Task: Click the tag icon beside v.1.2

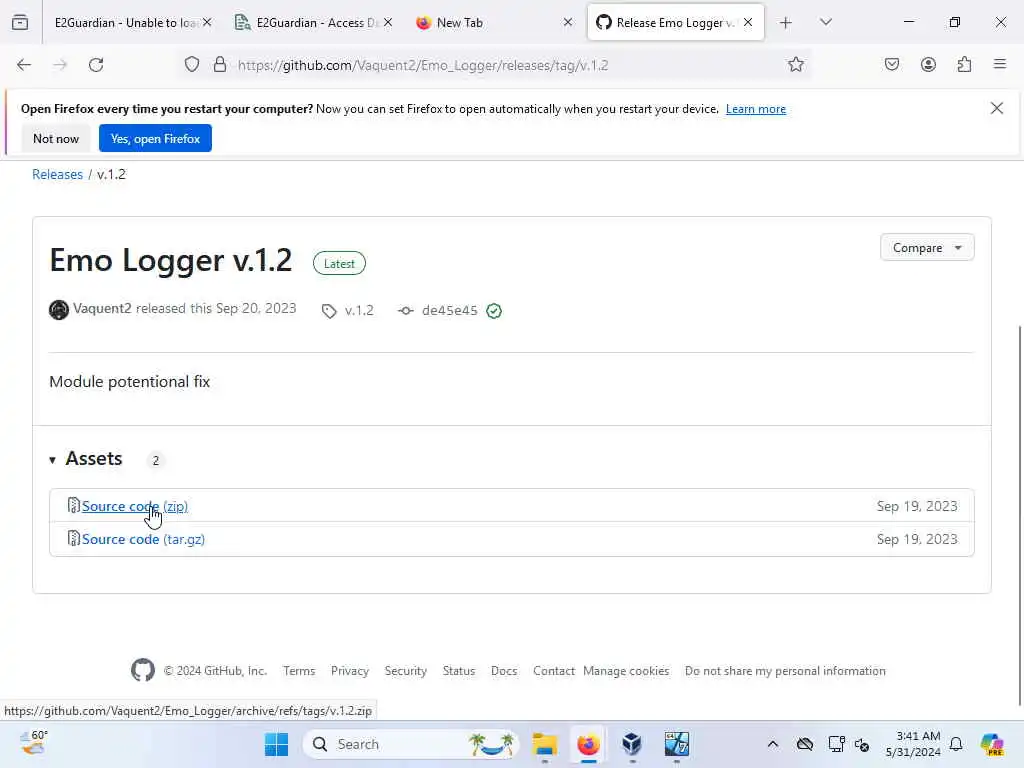Action: point(329,312)
